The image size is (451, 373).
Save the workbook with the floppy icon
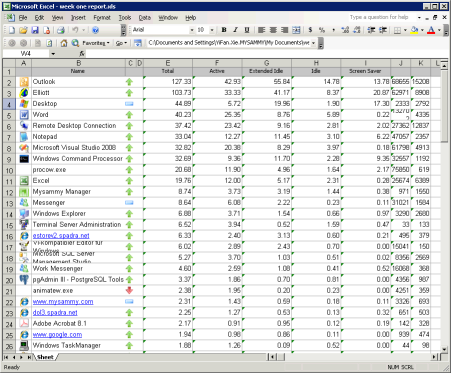(35, 30)
